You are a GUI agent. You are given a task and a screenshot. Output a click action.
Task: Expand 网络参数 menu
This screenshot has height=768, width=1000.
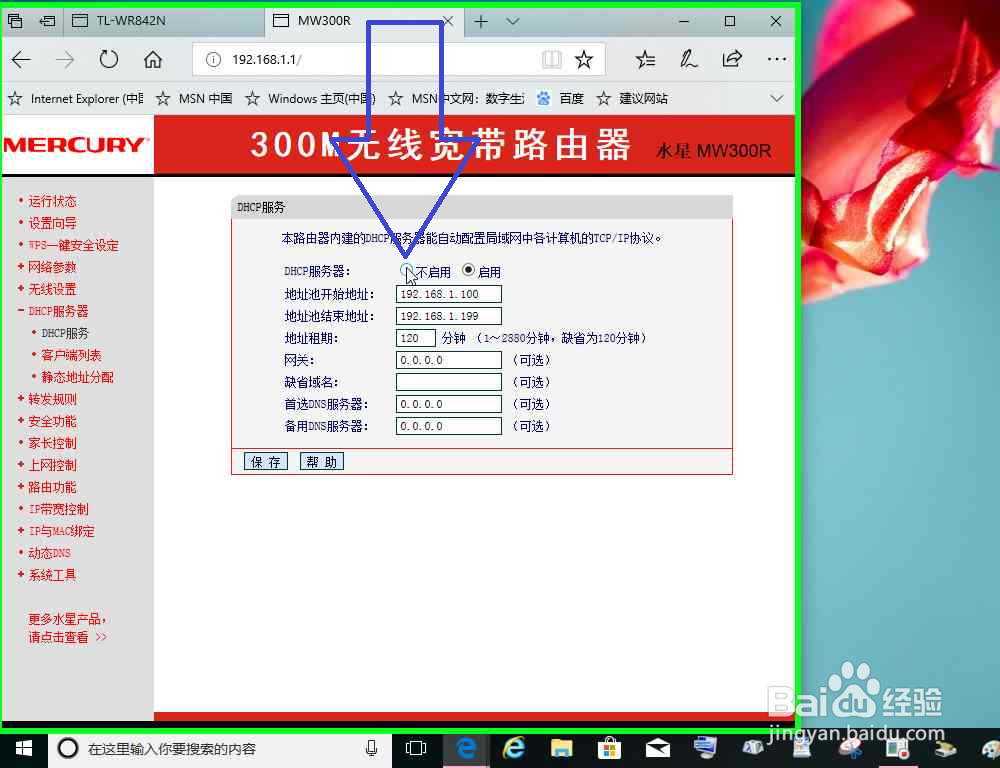coord(52,267)
